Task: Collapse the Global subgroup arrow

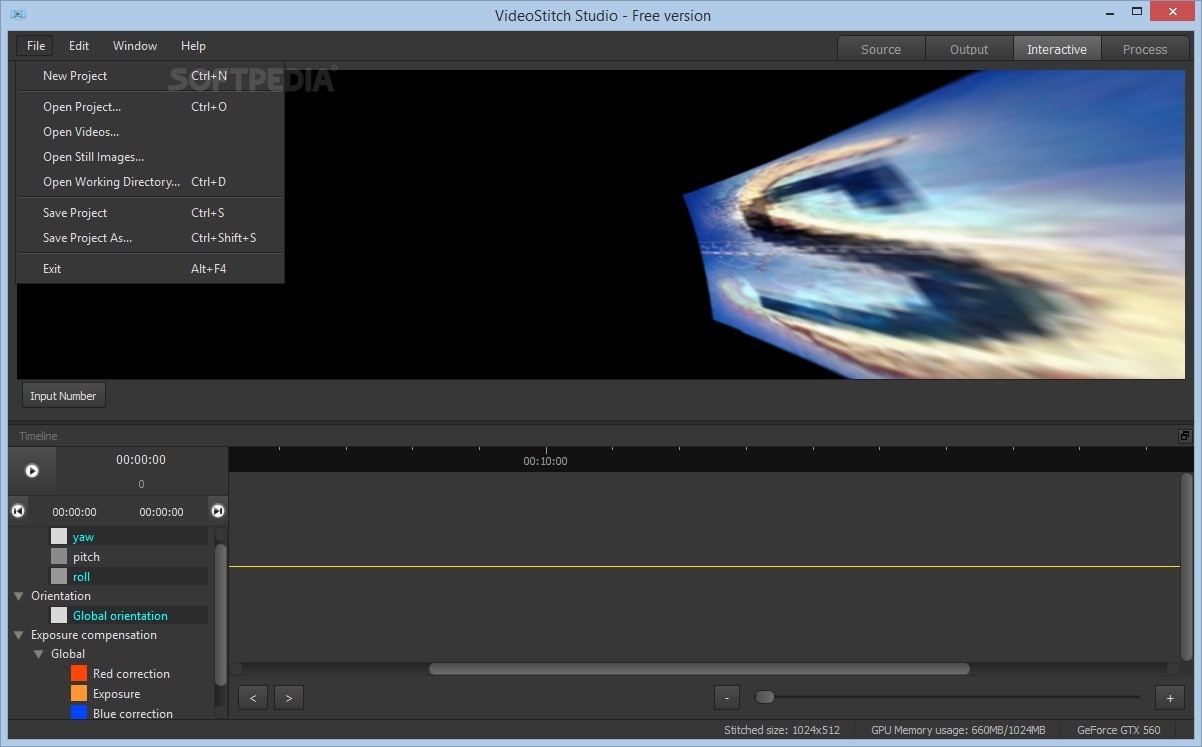Action: [38, 654]
